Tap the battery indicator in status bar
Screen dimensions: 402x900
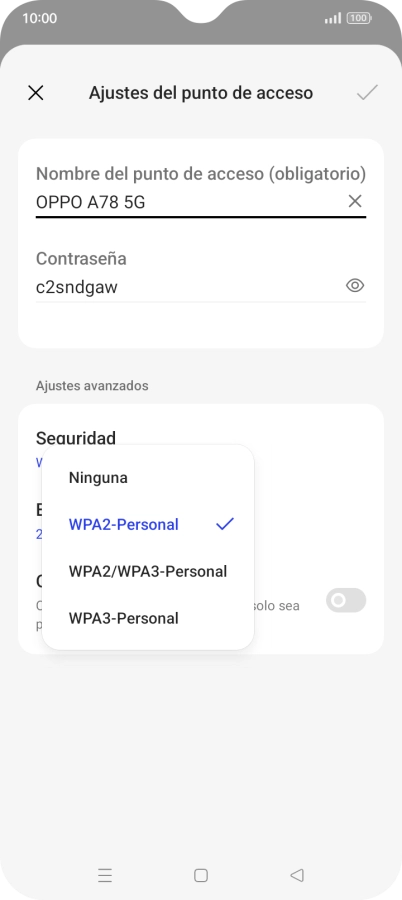(359, 18)
